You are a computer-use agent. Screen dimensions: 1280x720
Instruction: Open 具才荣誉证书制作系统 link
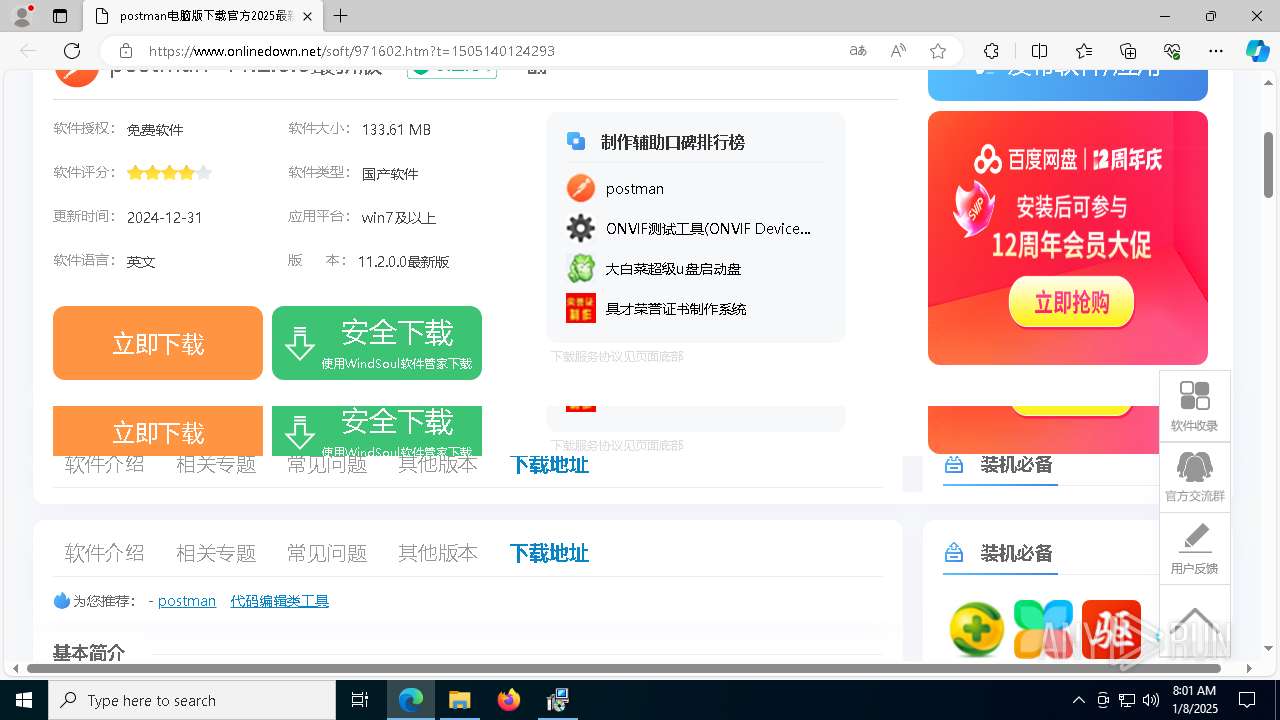tap(676, 308)
